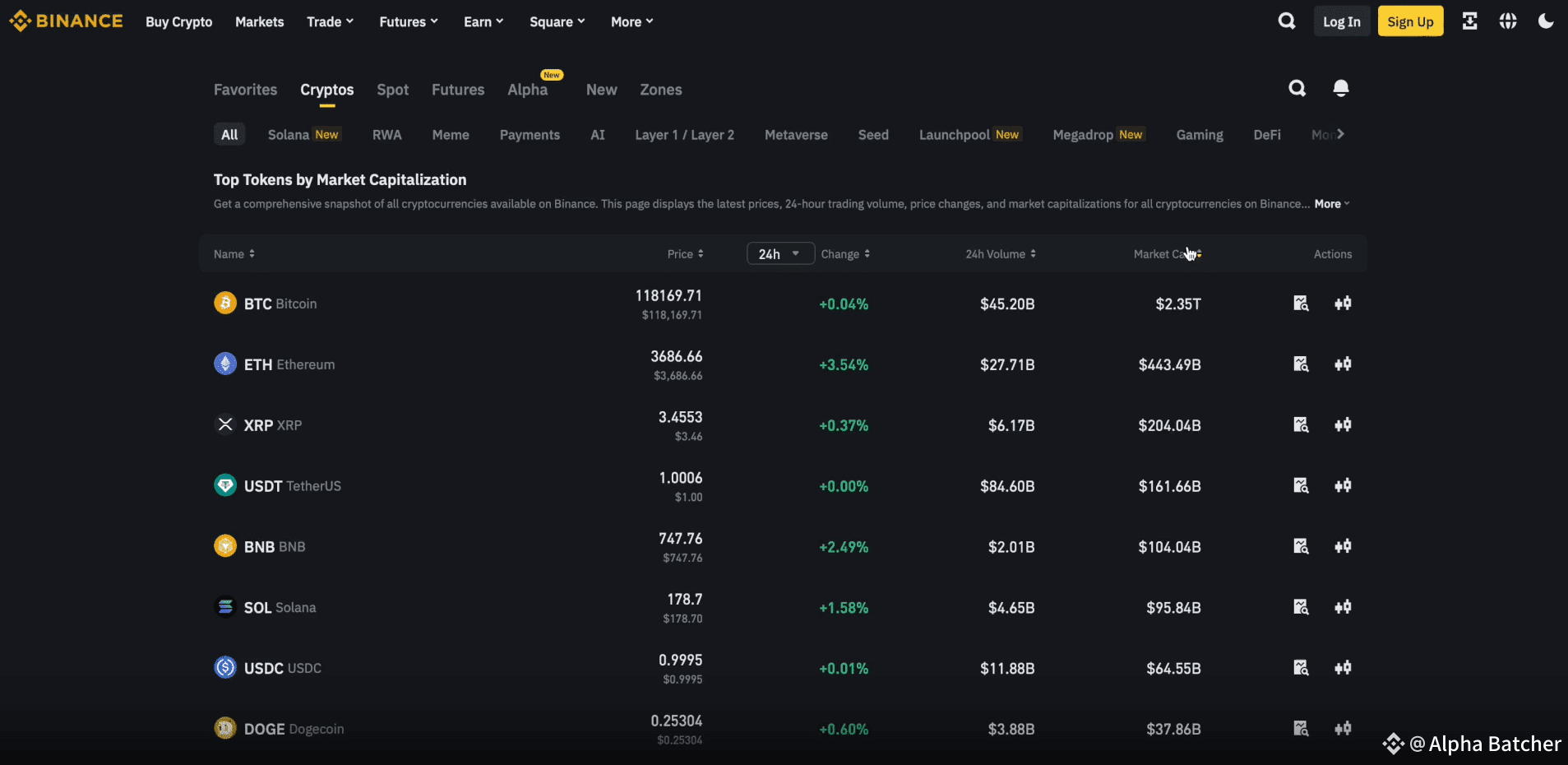
Task: Switch to the Zones tab
Action: [661, 90]
